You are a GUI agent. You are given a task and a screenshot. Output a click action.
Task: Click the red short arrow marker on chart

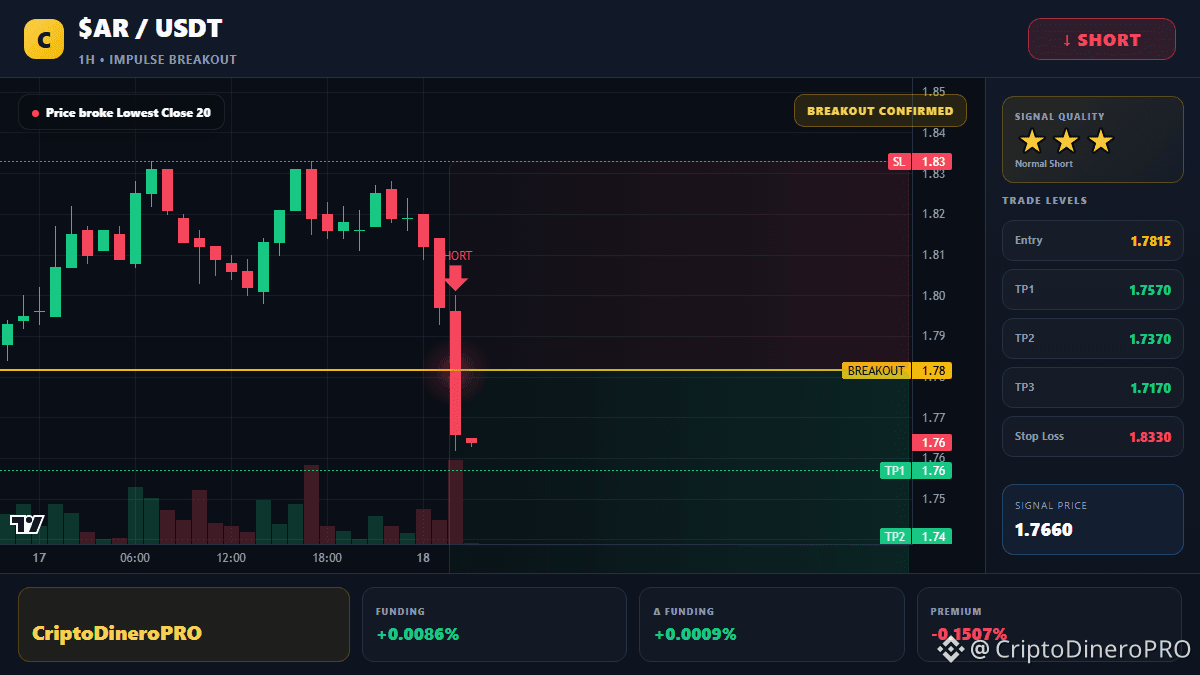click(455, 278)
